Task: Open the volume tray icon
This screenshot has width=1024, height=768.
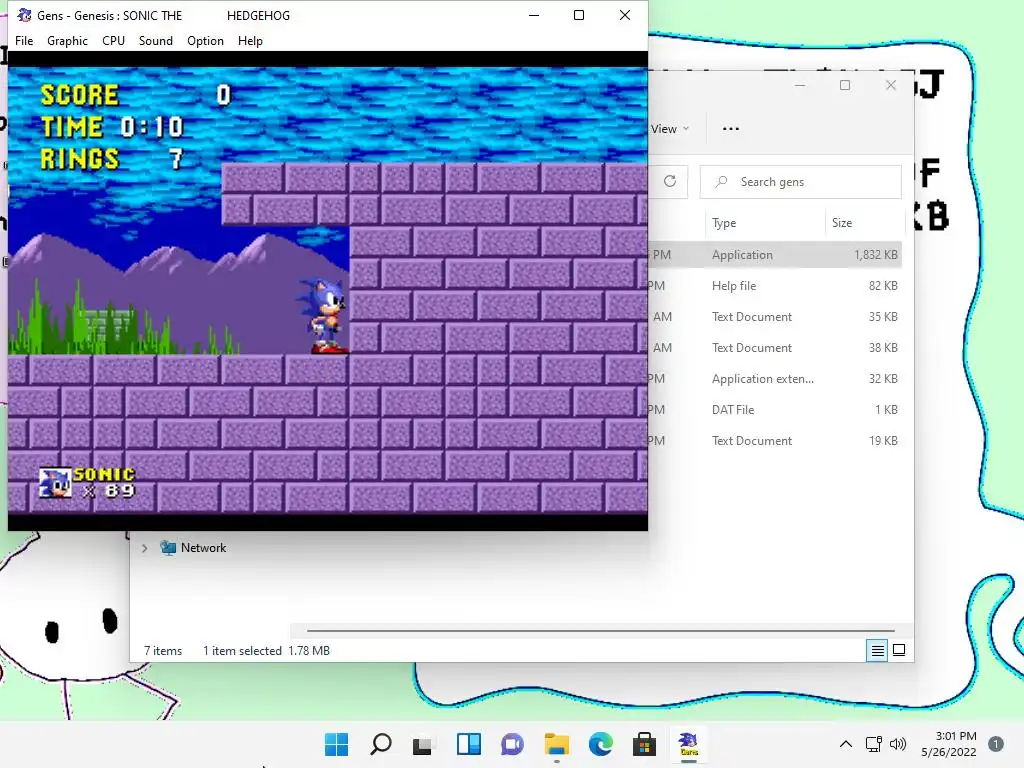Action: coord(898,744)
